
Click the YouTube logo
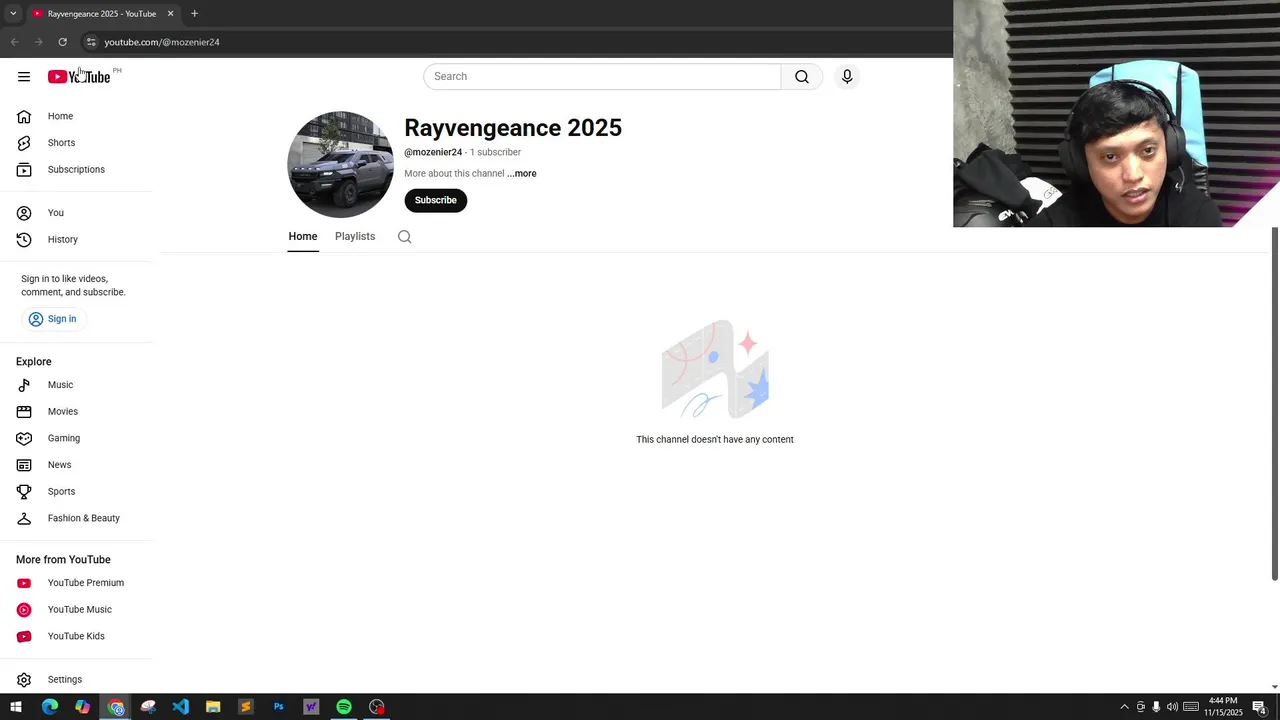79,77
